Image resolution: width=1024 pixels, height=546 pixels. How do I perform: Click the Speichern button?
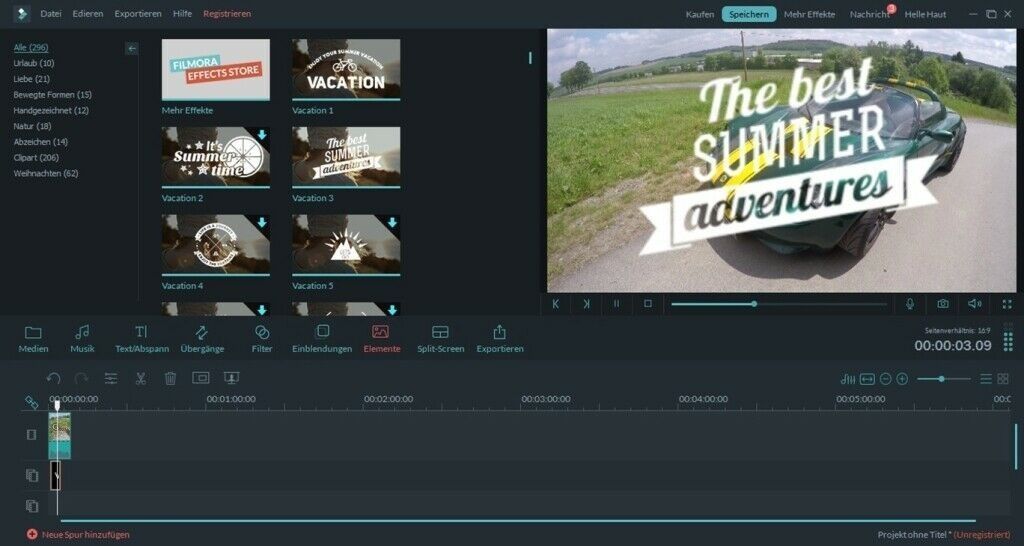749,14
